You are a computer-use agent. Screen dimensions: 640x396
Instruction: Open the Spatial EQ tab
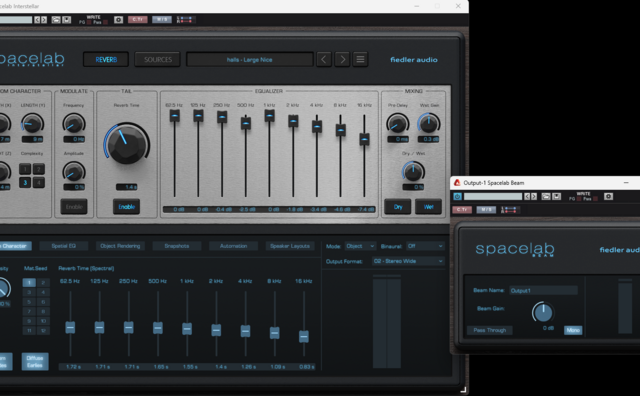[64, 246]
